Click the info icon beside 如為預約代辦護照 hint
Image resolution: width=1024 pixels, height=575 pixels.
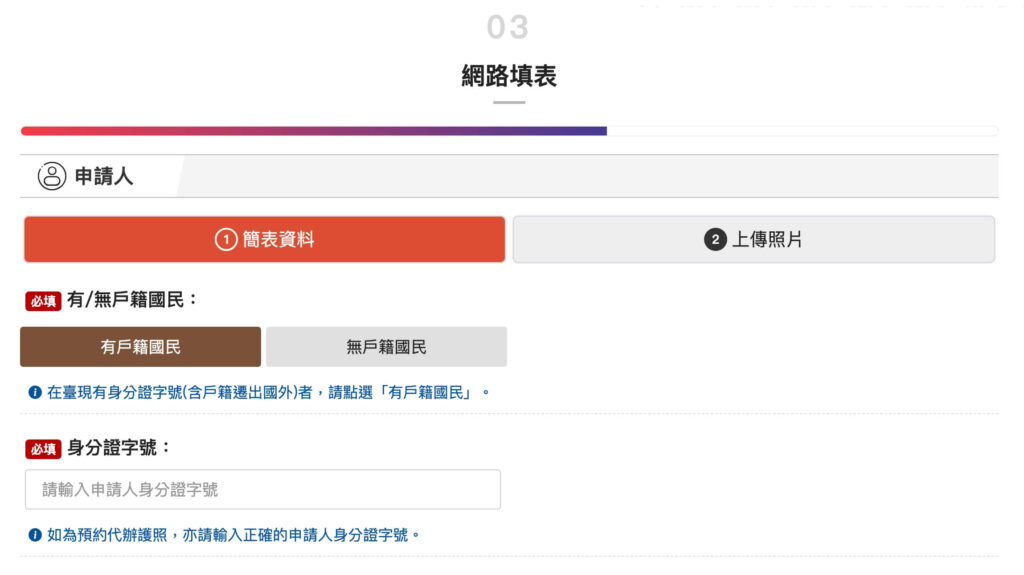tap(35, 535)
